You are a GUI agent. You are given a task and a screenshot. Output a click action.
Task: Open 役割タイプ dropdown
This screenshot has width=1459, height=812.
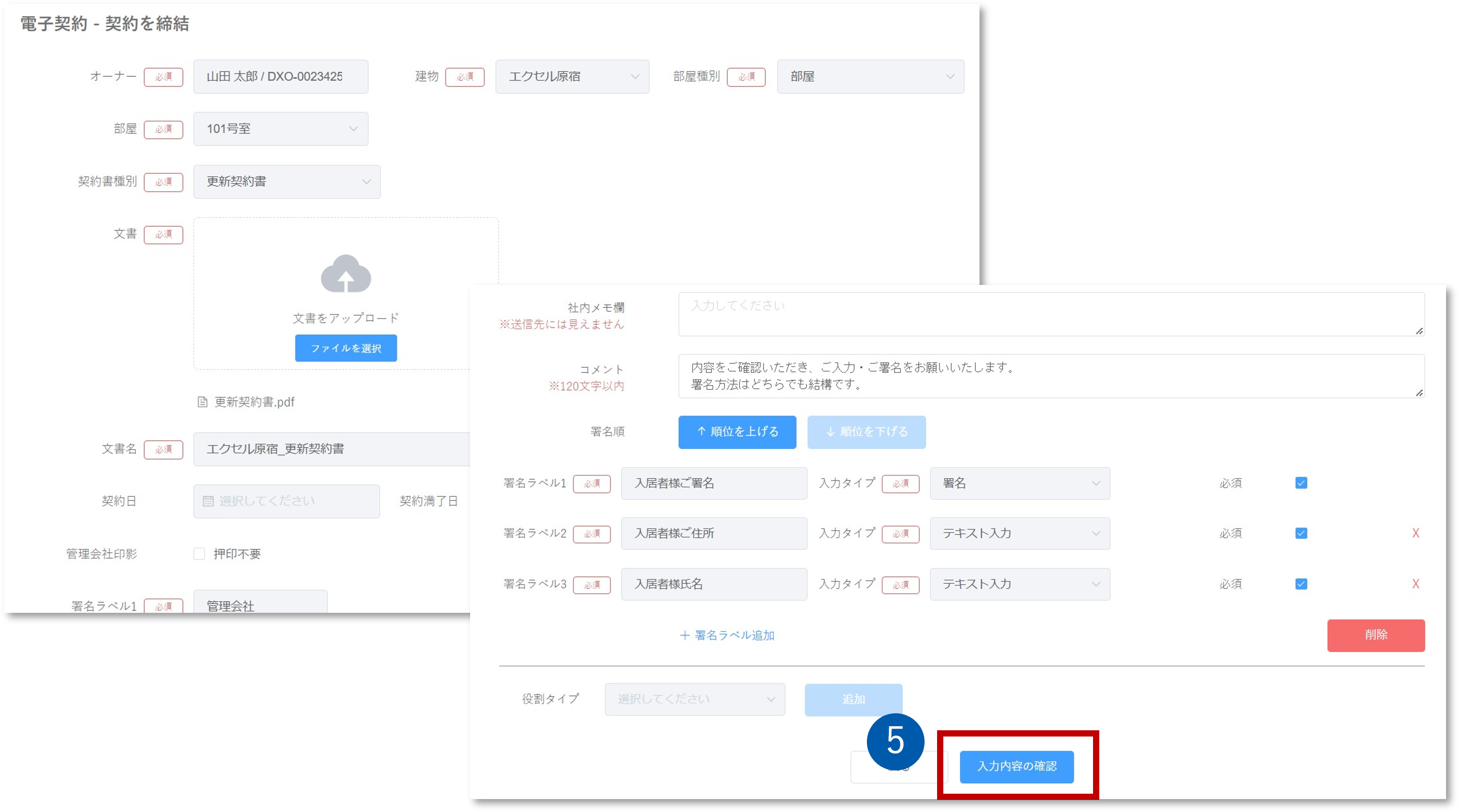[694, 699]
